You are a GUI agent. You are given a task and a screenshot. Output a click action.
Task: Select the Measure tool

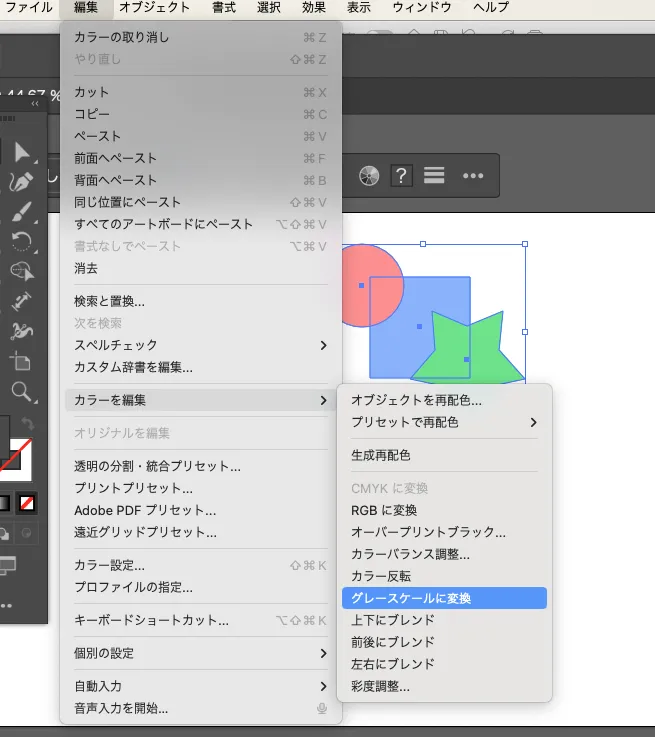[22, 301]
